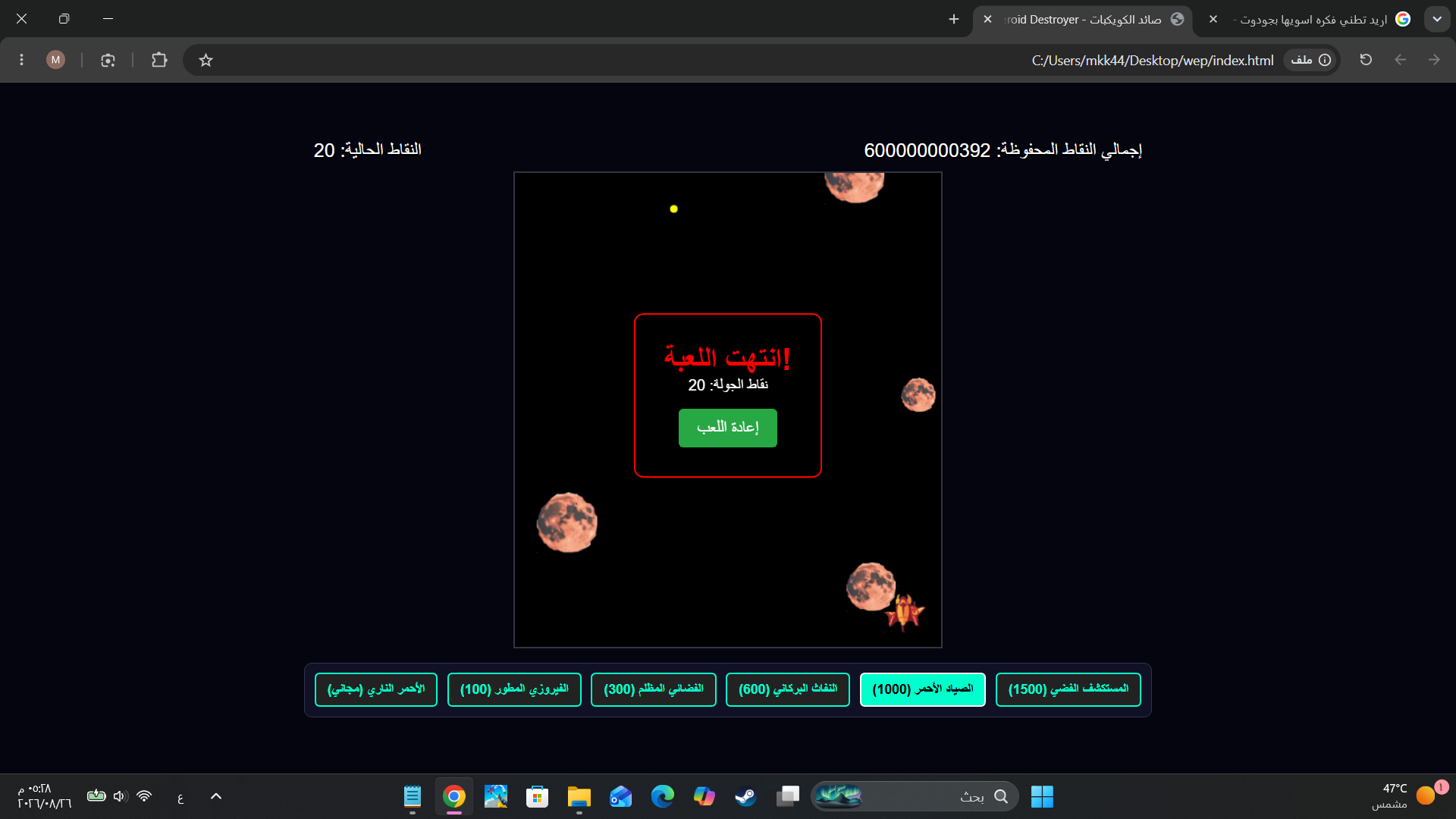
Task: Bookmark this page with the star icon
Action: coord(206,60)
